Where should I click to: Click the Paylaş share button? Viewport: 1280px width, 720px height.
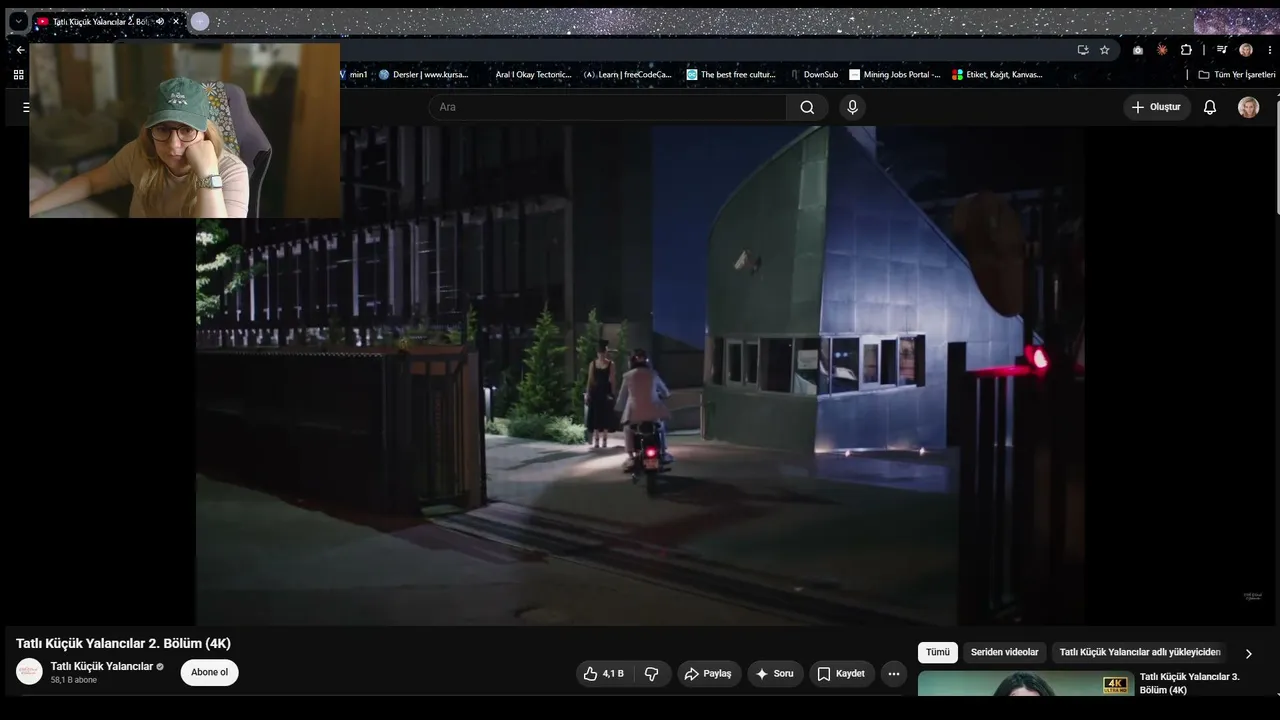pyautogui.click(x=709, y=674)
